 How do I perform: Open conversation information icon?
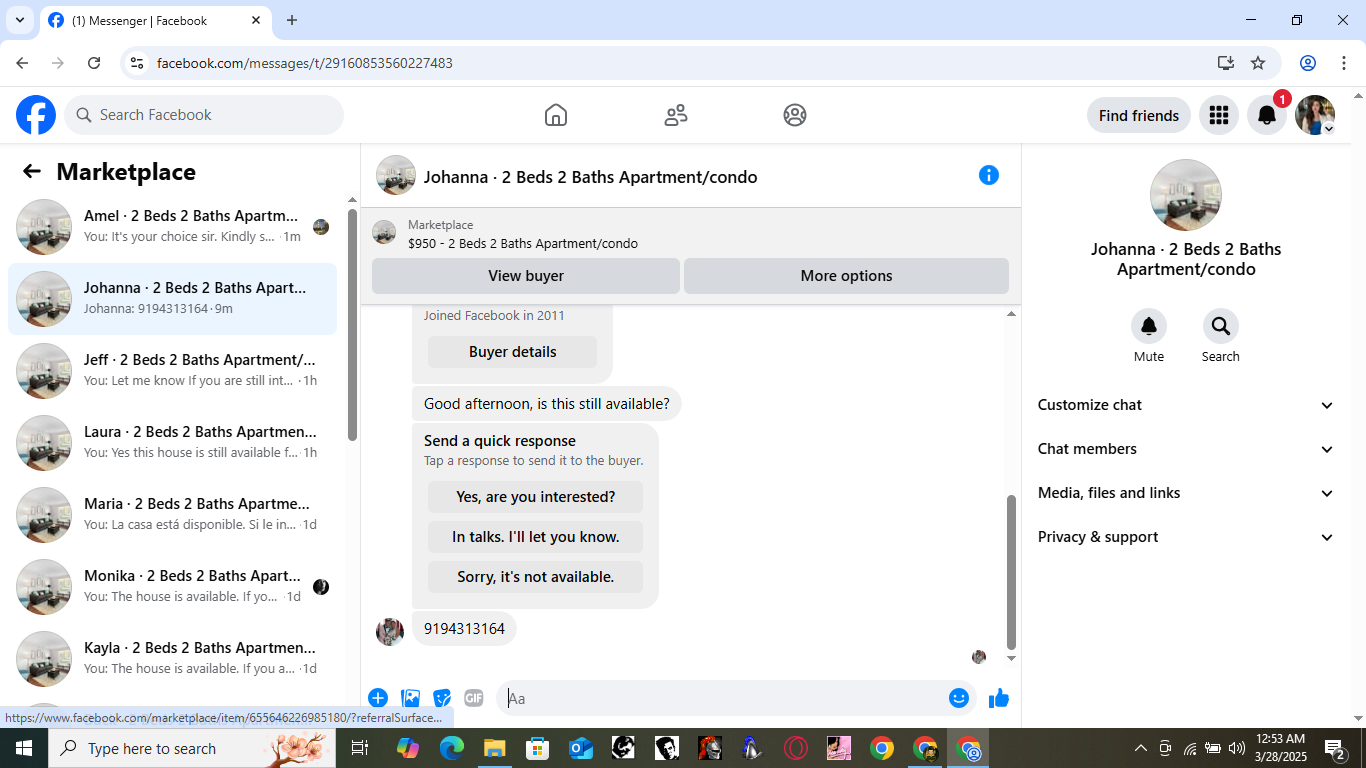tap(989, 175)
